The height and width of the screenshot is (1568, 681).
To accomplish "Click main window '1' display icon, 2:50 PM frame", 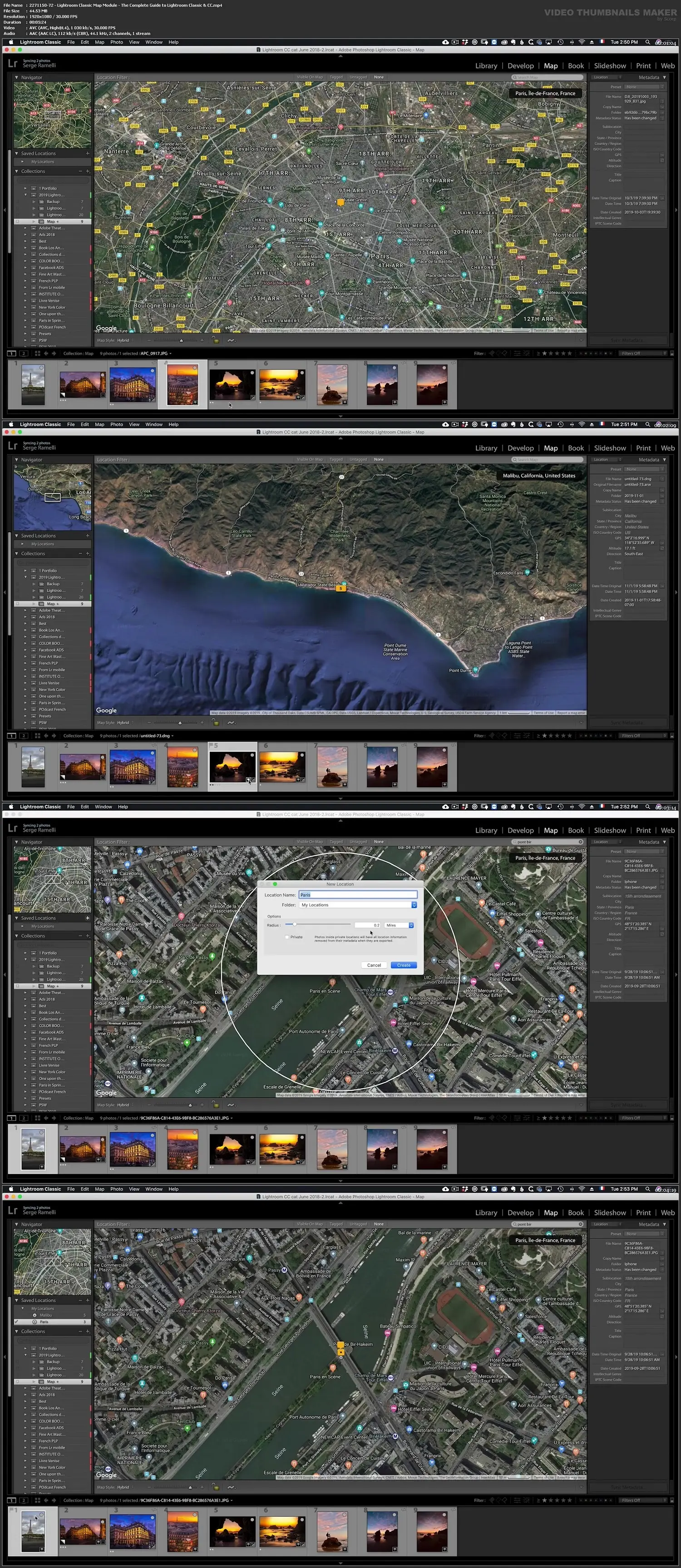I will (11, 353).
